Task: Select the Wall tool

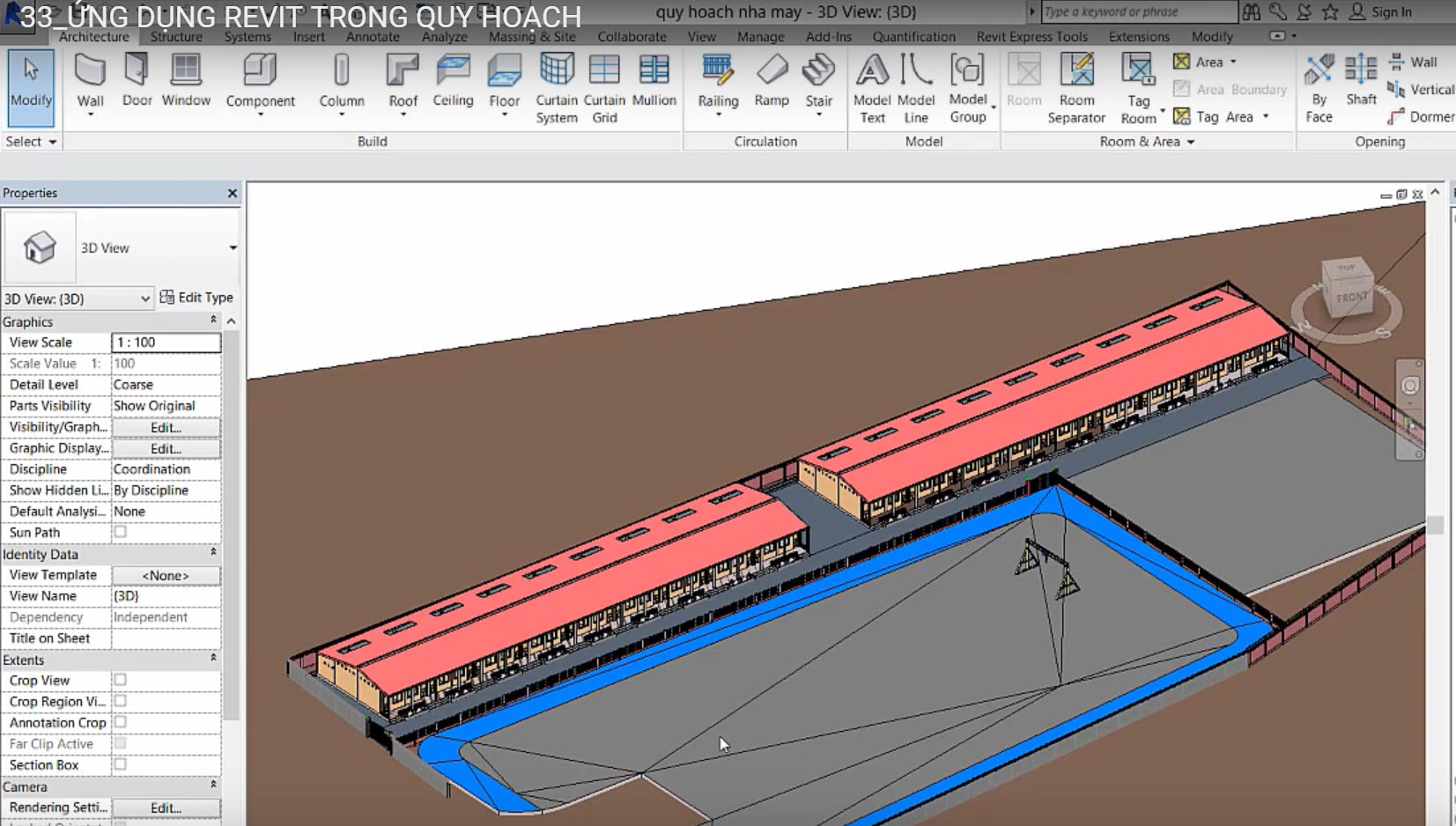Action: point(90,80)
